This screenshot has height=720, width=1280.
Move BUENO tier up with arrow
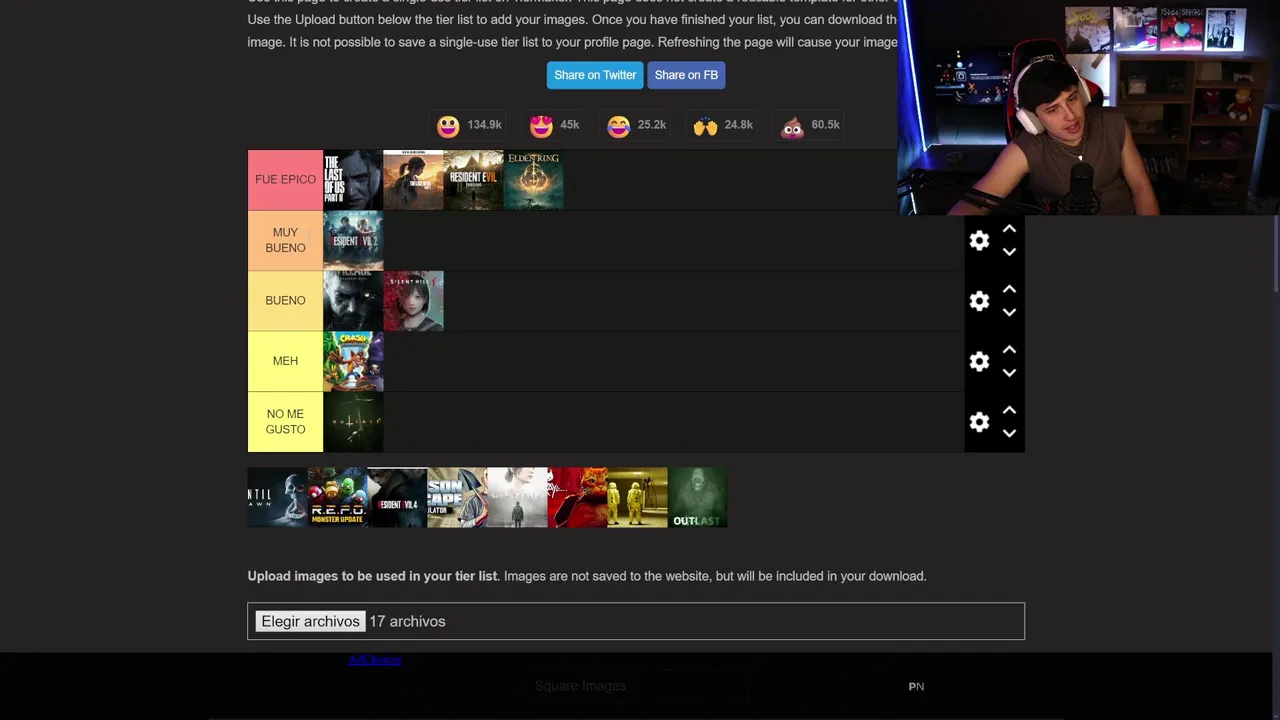[x=1009, y=289]
